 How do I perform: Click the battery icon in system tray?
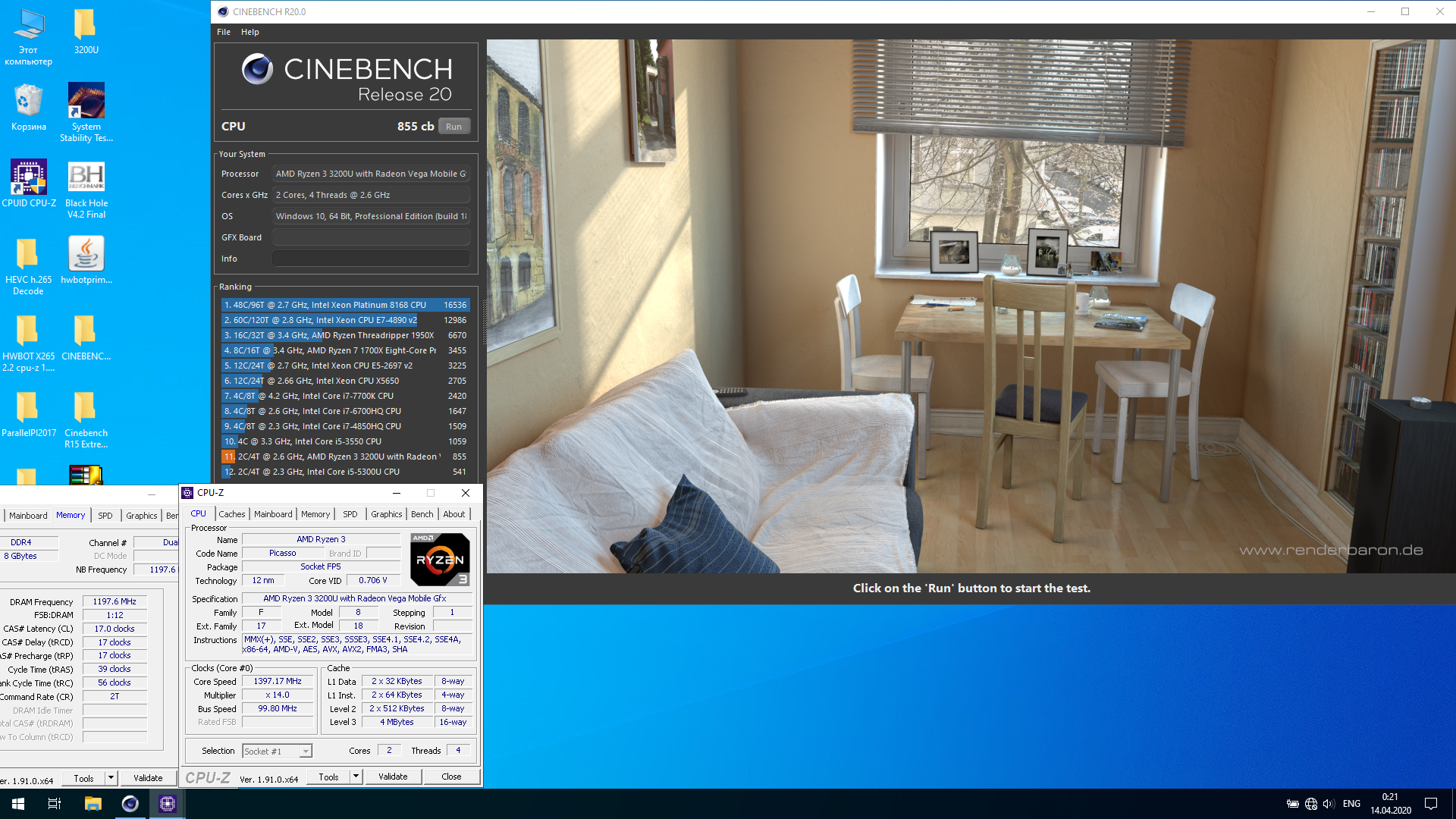click(x=1293, y=804)
